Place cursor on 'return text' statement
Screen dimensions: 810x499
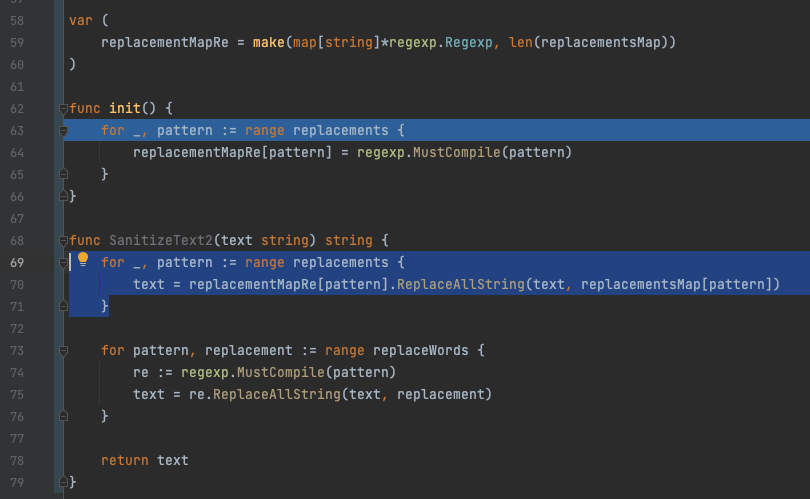coord(144,460)
